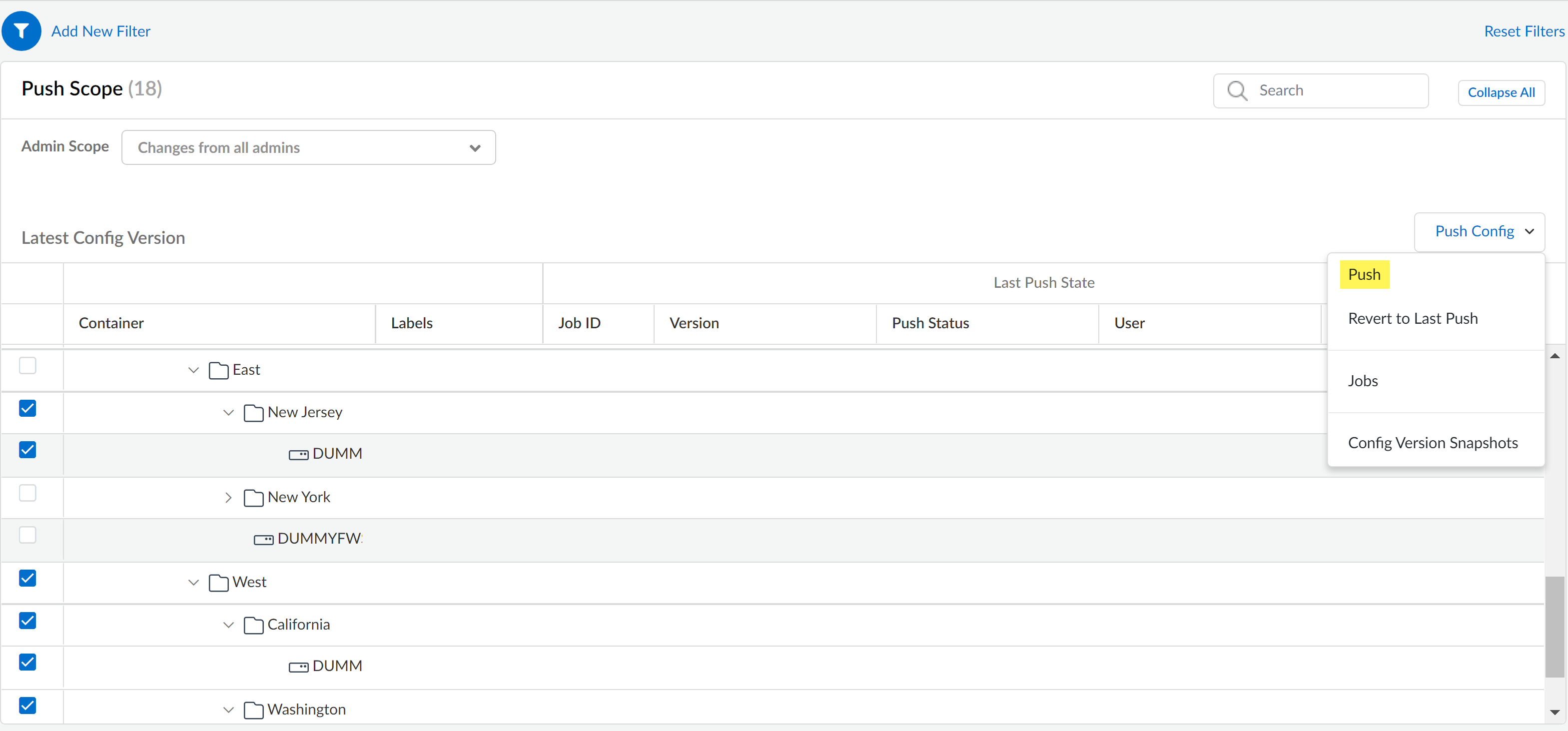Screen dimensions: 1568x731
Task: Collapse the East container tree
Action: coord(192,369)
